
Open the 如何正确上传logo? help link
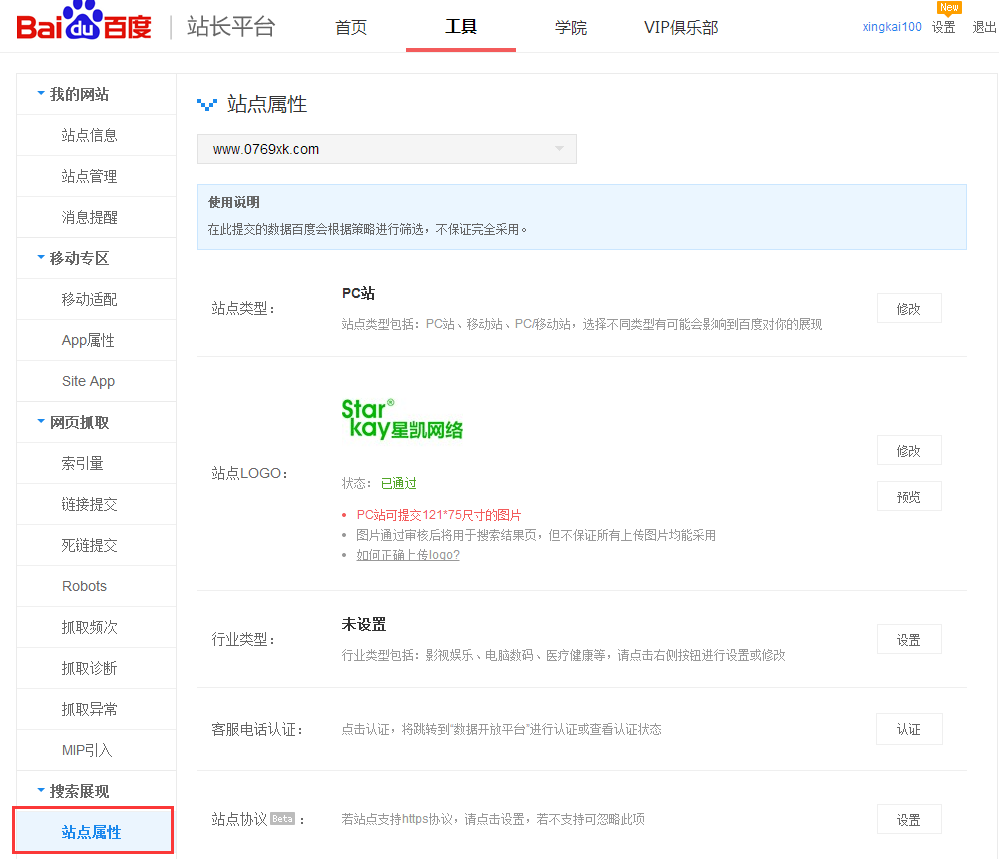click(x=408, y=554)
